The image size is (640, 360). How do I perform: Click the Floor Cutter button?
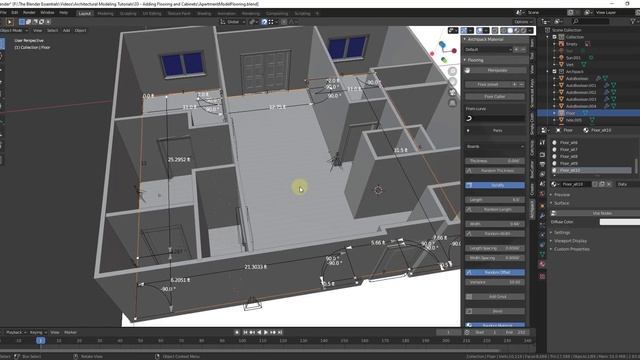[495, 97]
